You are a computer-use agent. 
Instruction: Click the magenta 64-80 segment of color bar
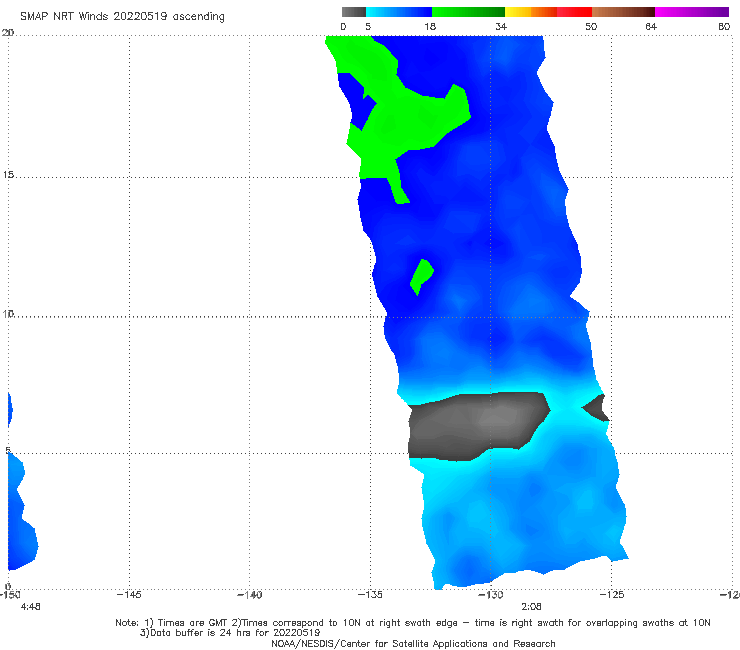[x=692, y=12]
